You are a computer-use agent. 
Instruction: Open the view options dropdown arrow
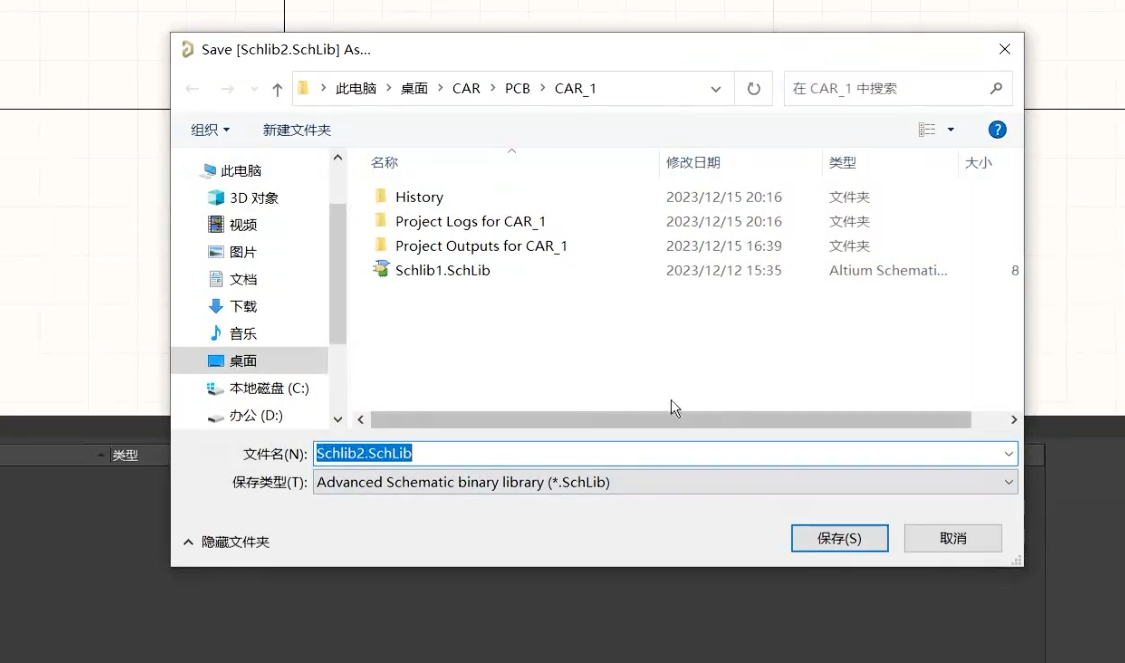click(951, 130)
